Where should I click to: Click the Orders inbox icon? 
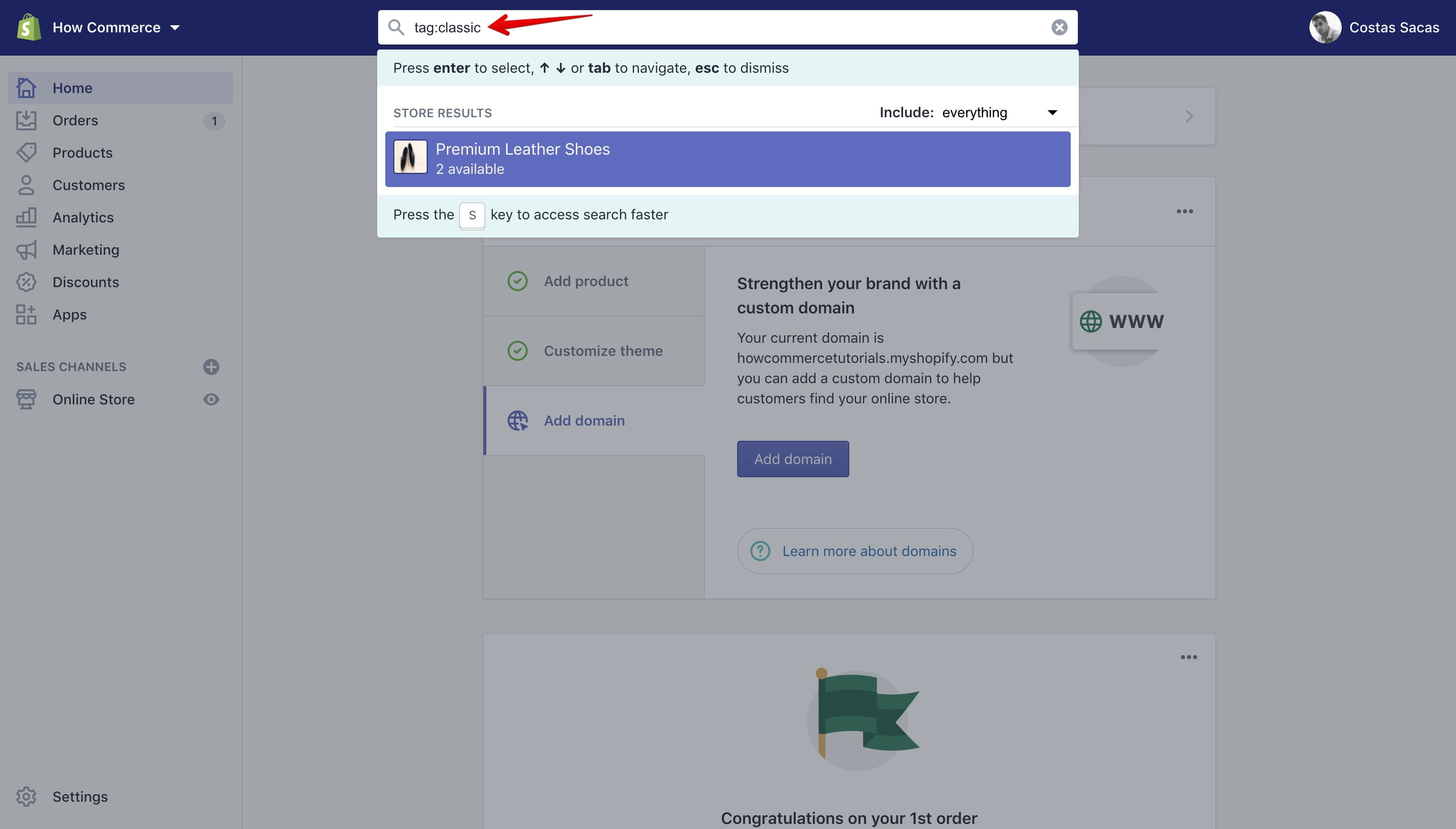point(26,120)
